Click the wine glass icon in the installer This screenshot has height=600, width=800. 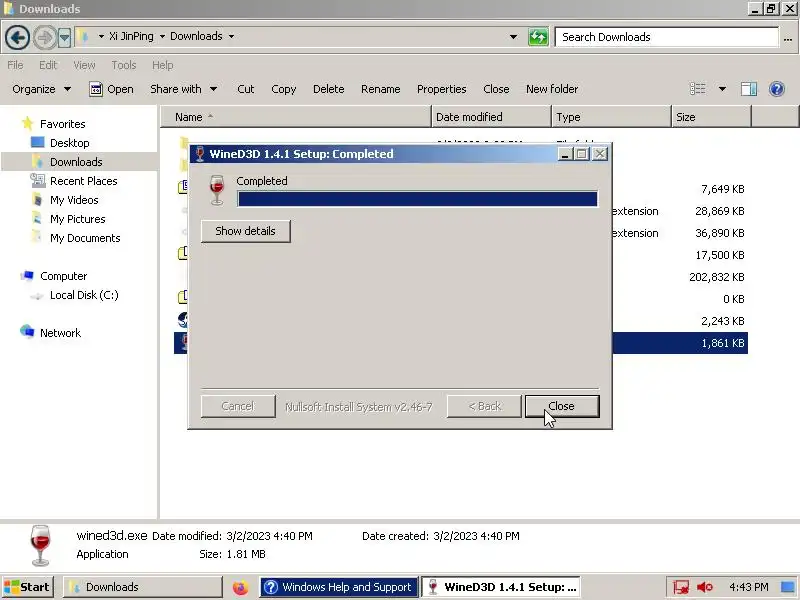pos(217,190)
